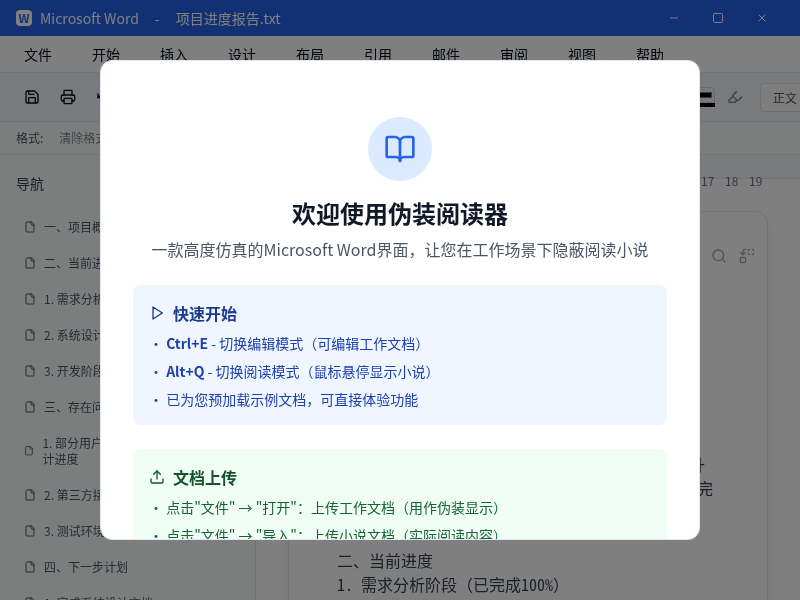
Task: Click the book icon in the welcome dialog
Action: 400,149
